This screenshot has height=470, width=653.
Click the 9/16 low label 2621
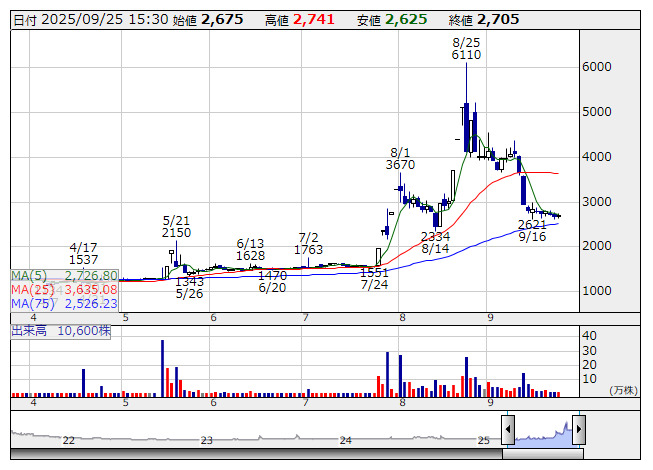pos(532,224)
